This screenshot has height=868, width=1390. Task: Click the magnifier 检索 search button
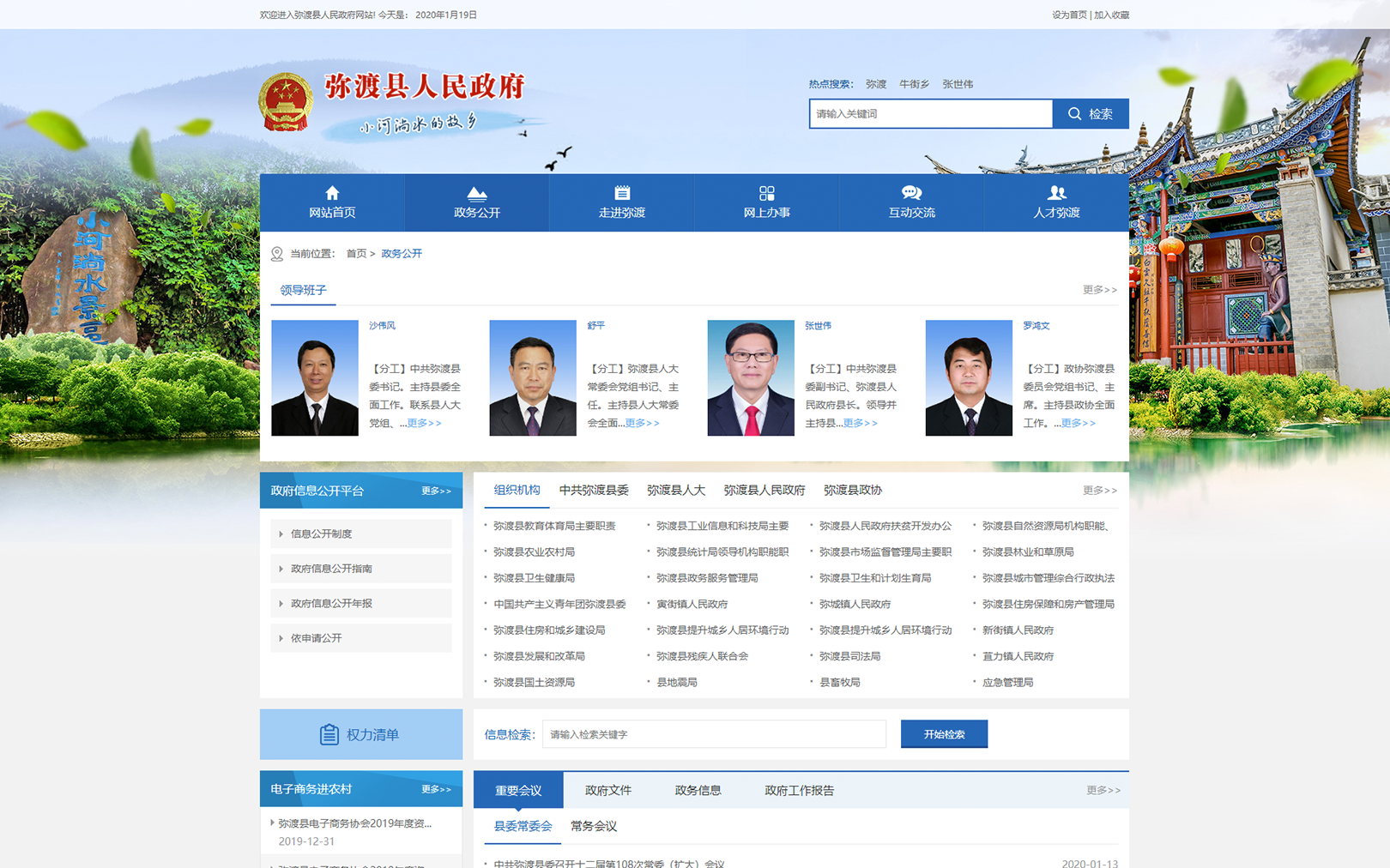(1091, 114)
